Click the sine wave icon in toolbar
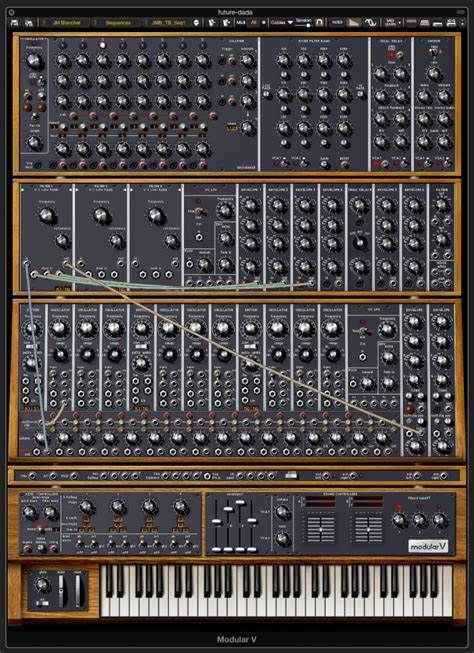This screenshot has width=474, height=653. [370, 22]
